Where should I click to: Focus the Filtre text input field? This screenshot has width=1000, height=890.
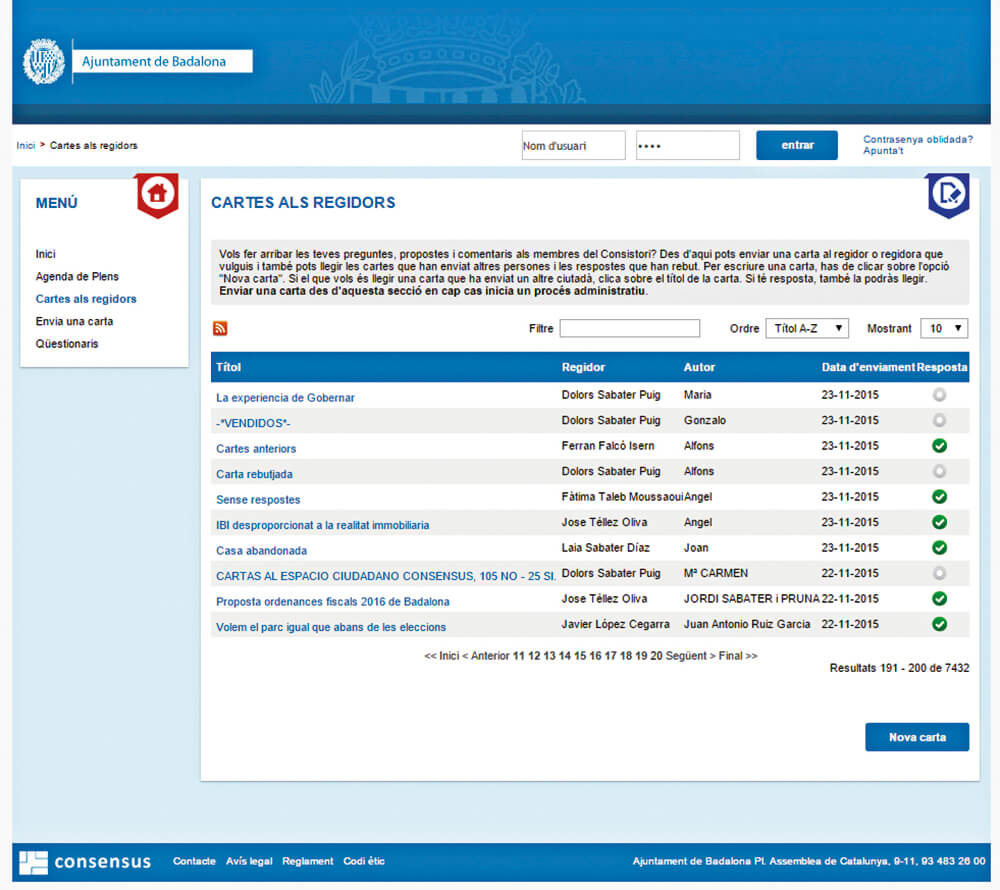pos(629,328)
